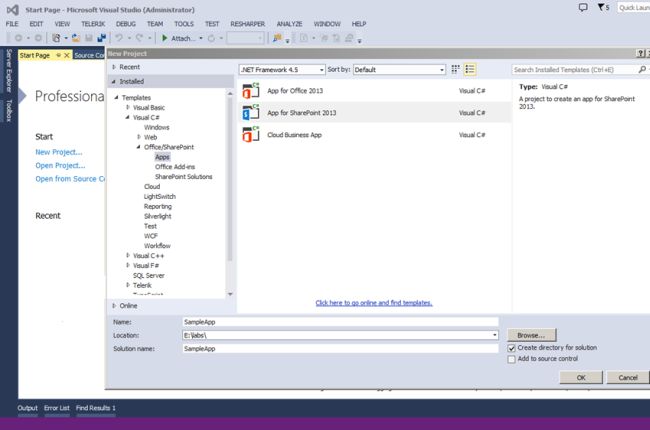
Task: Click the Undo toolbar icon
Action: click(x=119, y=38)
